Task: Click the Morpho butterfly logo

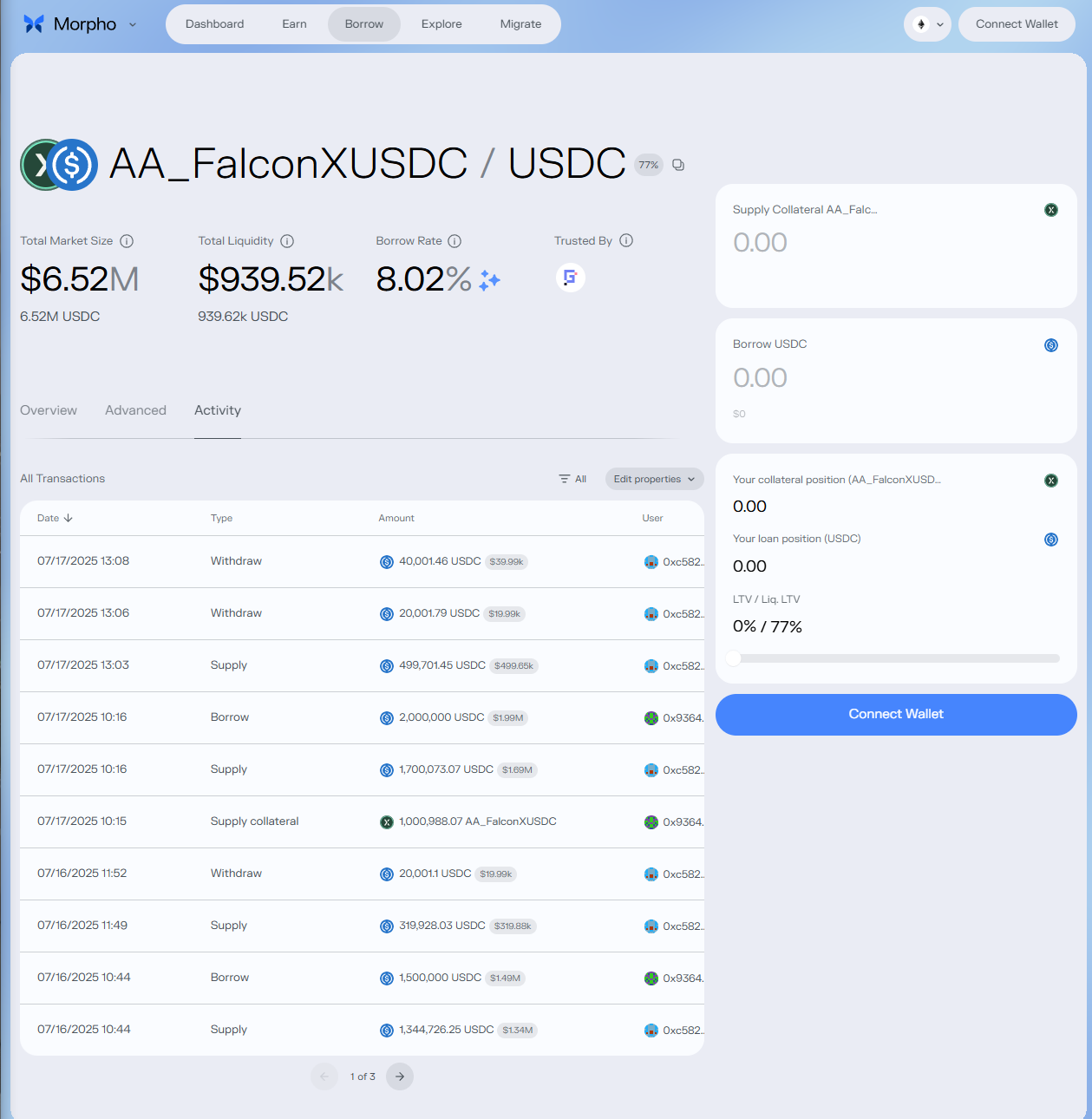Action: tap(34, 24)
